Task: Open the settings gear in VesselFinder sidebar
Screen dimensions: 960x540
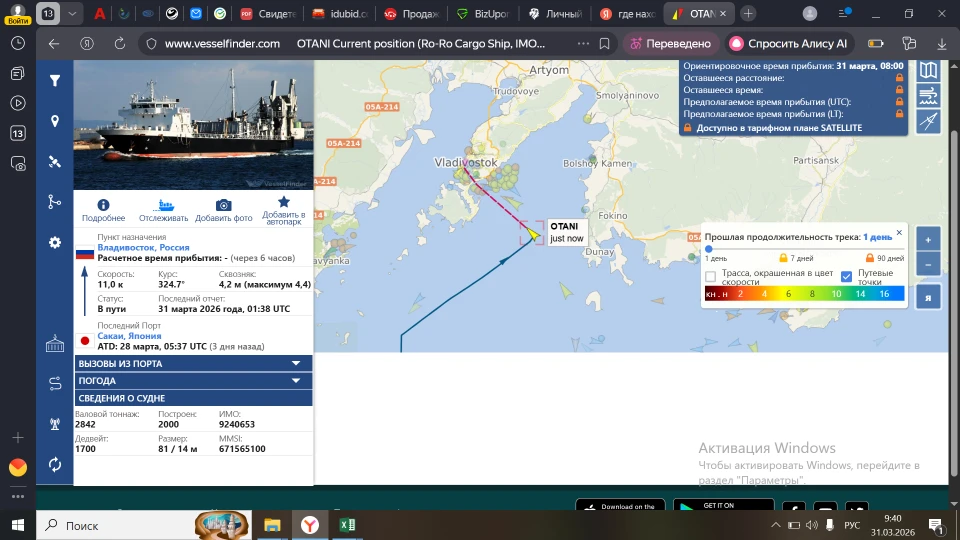Action: [x=54, y=242]
